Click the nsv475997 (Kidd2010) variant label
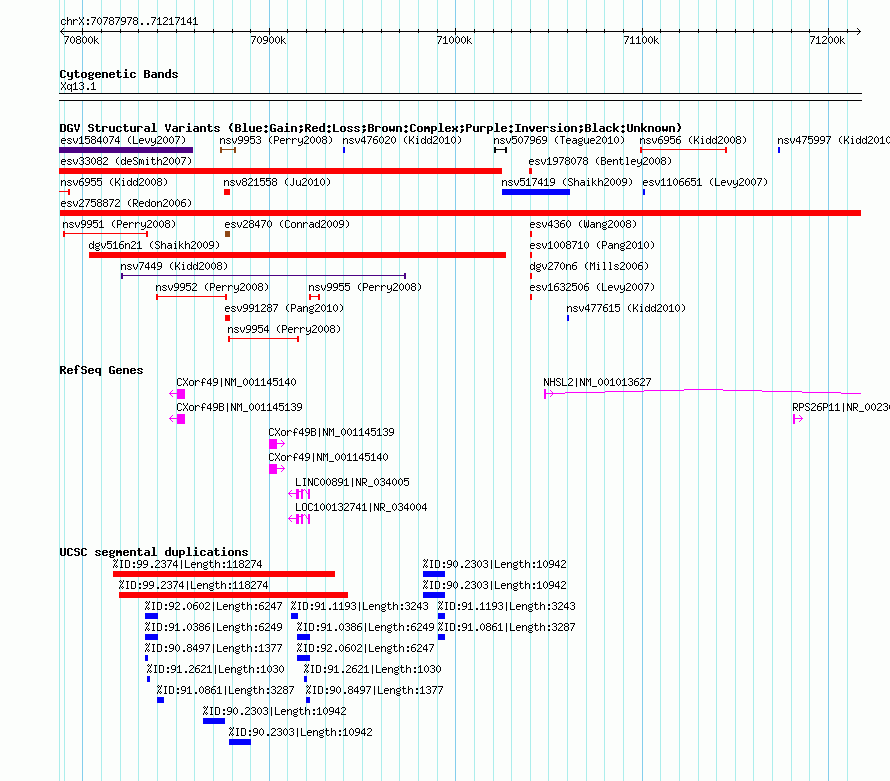This screenshot has width=890, height=781. [833, 140]
